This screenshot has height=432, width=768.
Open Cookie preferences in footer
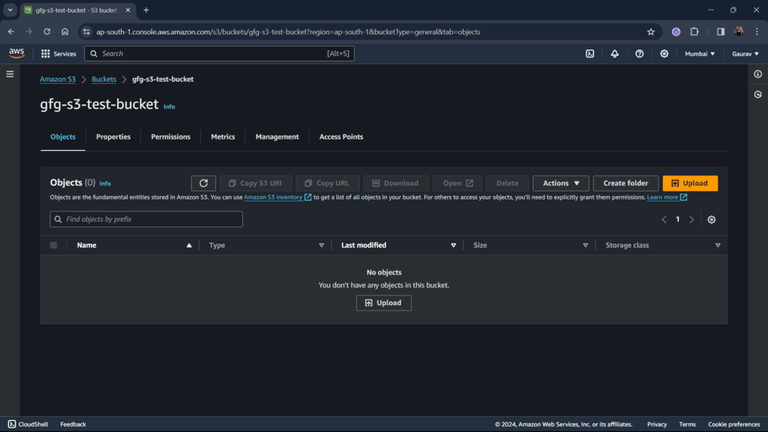click(734, 424)
